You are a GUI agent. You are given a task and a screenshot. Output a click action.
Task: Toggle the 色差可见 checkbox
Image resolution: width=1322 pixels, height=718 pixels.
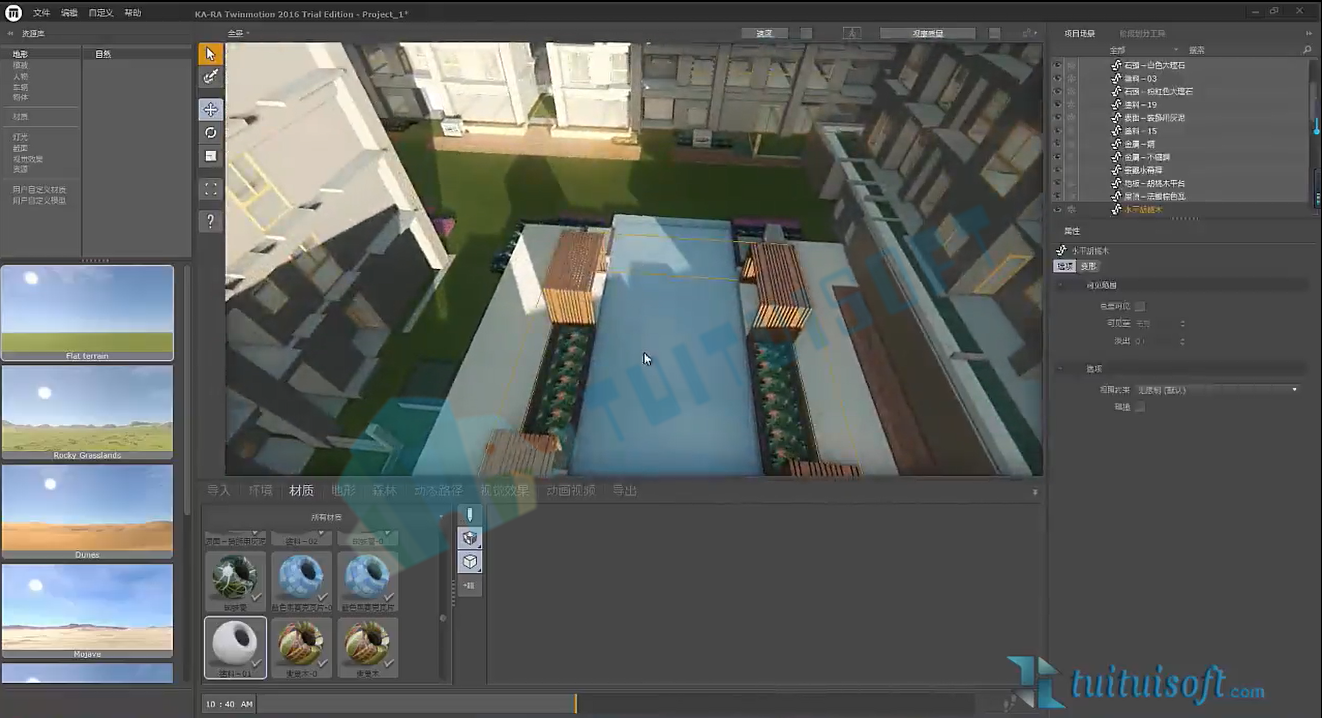click(1139, 306)
